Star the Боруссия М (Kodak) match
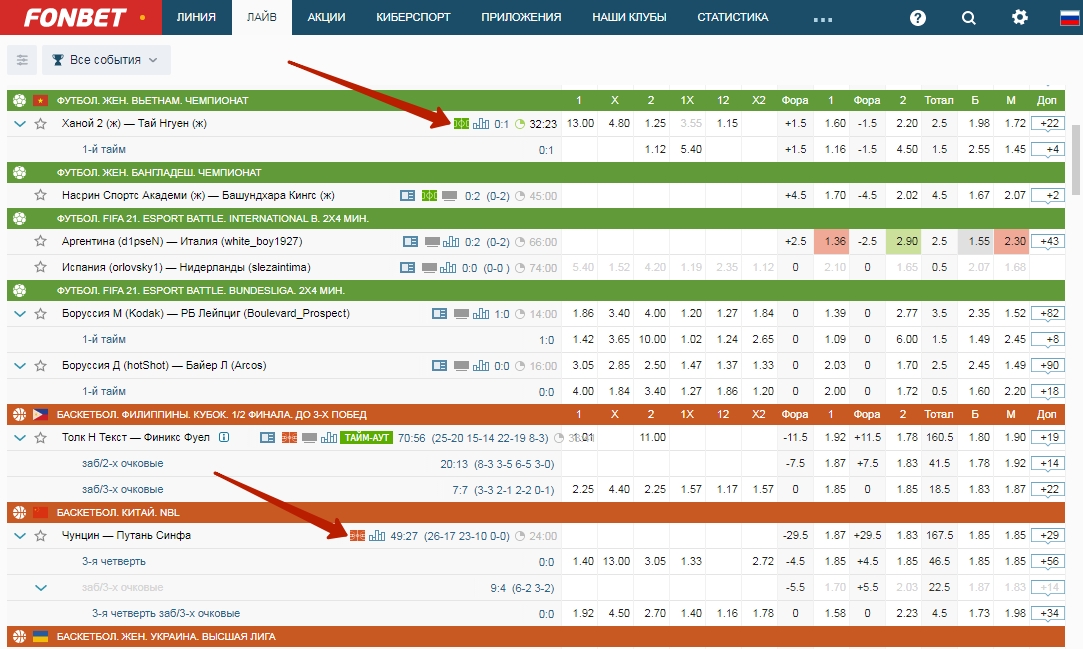Screen dimensions: 1083x649 tap(41, 313)
